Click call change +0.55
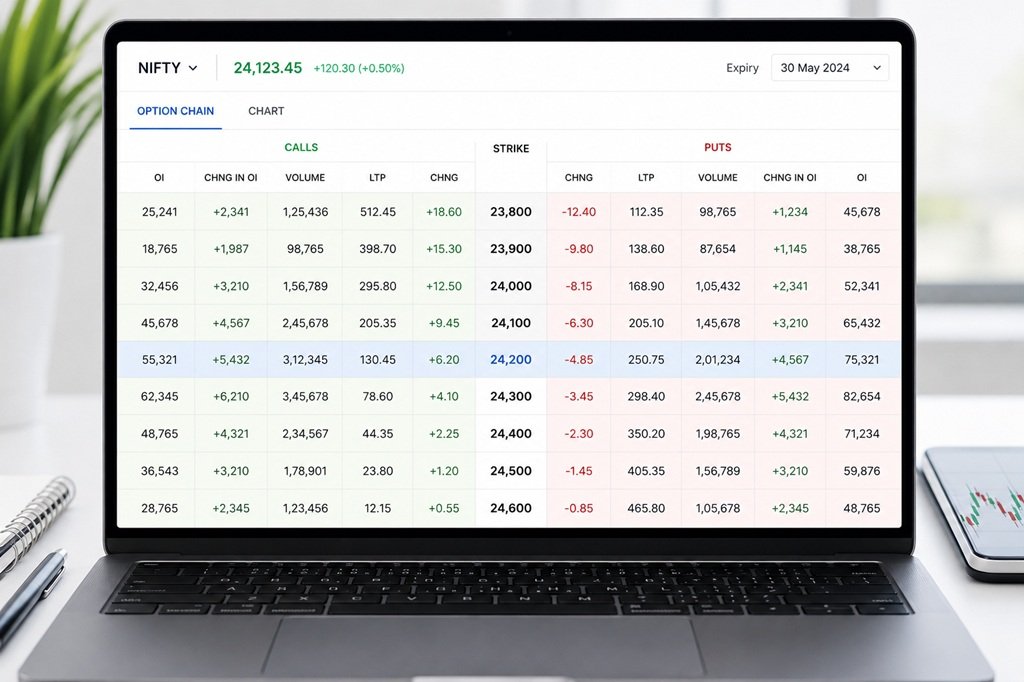 coord(443,508)
